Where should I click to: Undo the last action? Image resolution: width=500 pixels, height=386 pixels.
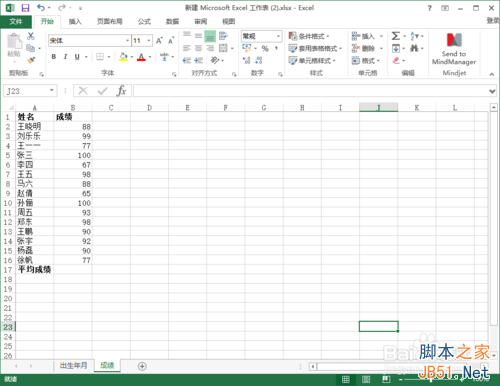tap(41, 8)
